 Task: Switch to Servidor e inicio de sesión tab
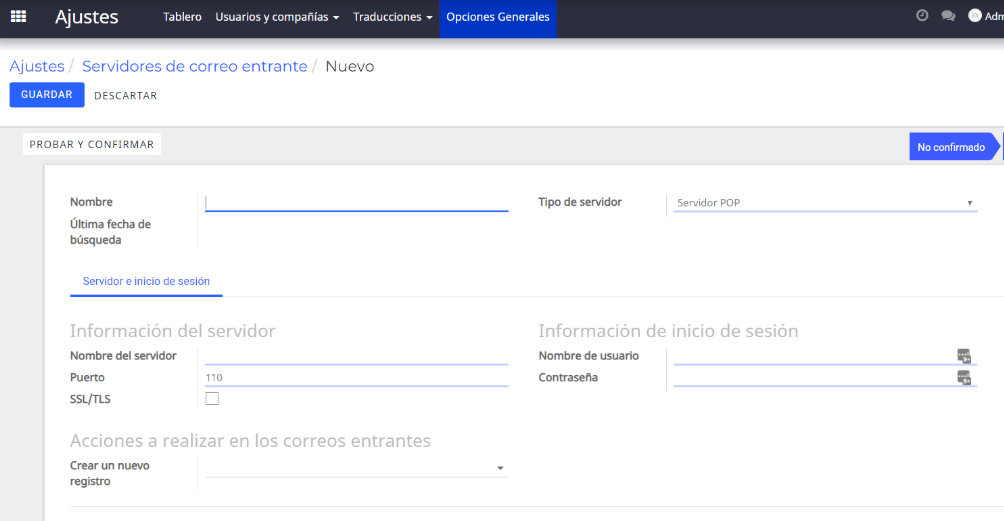(x=146, y=282)
